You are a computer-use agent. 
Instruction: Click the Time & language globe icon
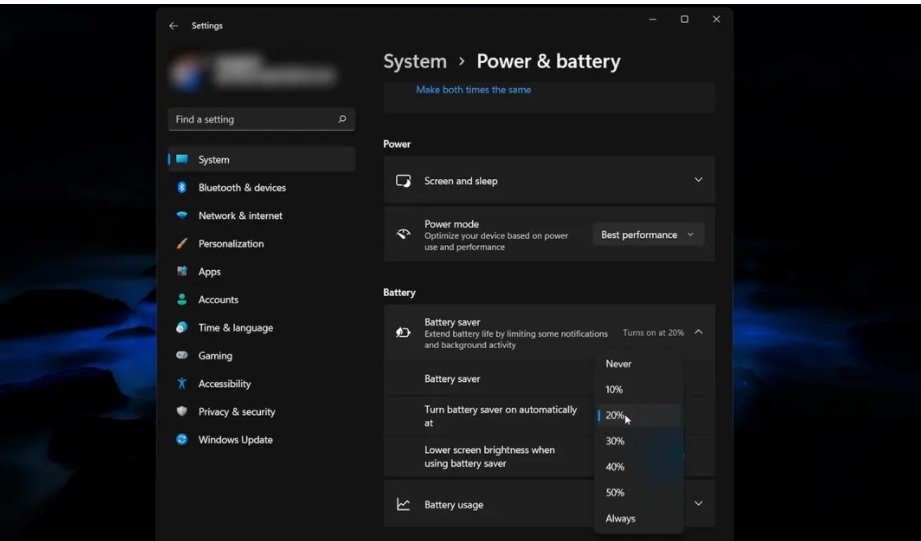point(182,327)
